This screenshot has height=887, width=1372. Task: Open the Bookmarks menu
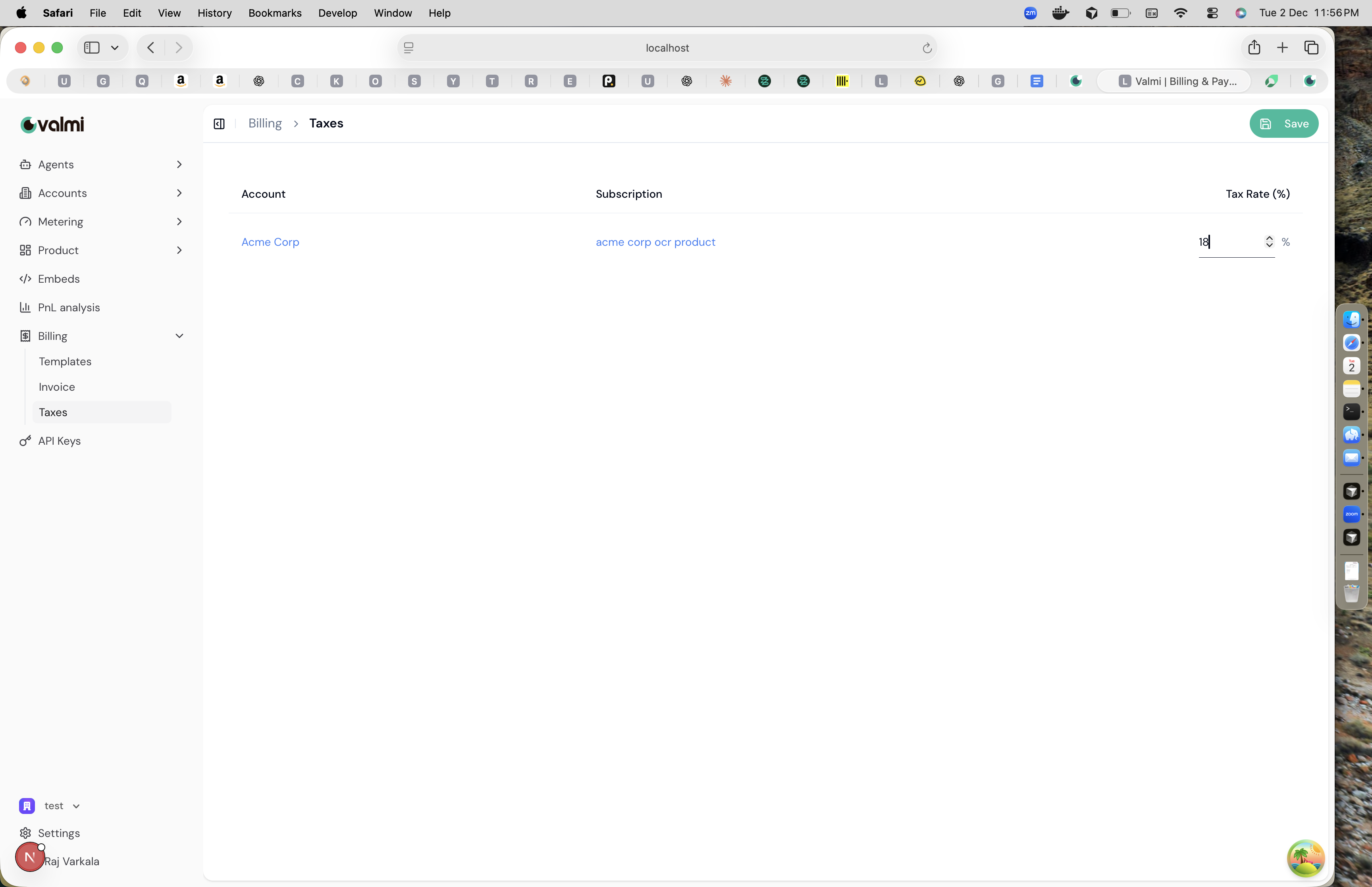(275, 13)
